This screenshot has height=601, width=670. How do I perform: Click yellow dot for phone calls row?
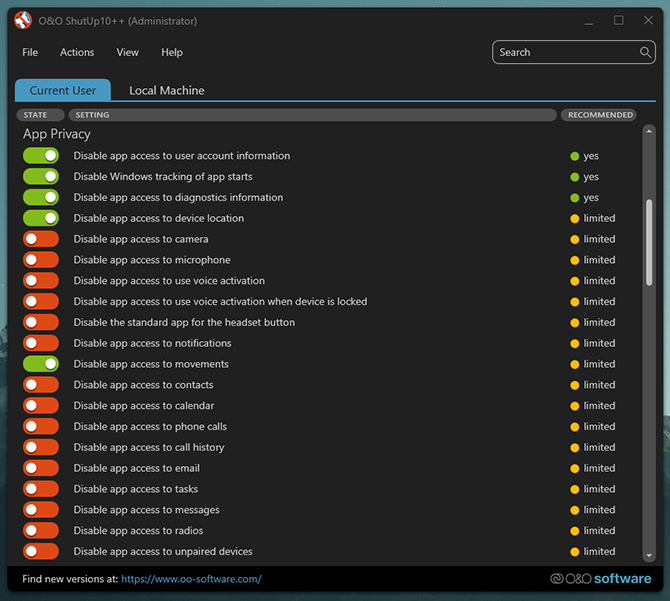click(574, 427)
